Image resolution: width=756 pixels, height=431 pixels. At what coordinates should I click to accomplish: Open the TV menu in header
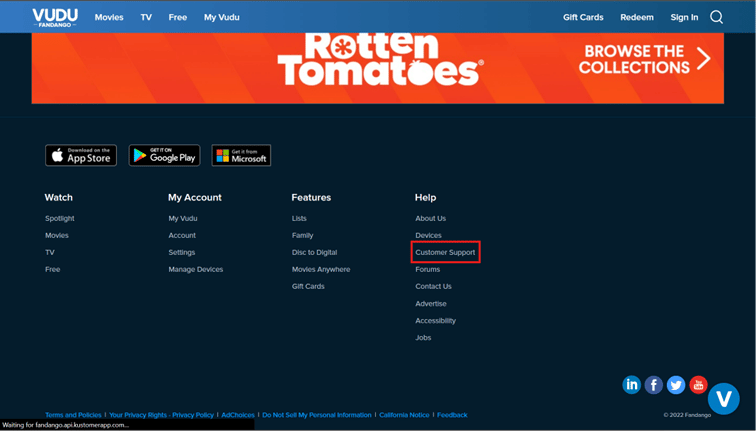pos(146,17)
